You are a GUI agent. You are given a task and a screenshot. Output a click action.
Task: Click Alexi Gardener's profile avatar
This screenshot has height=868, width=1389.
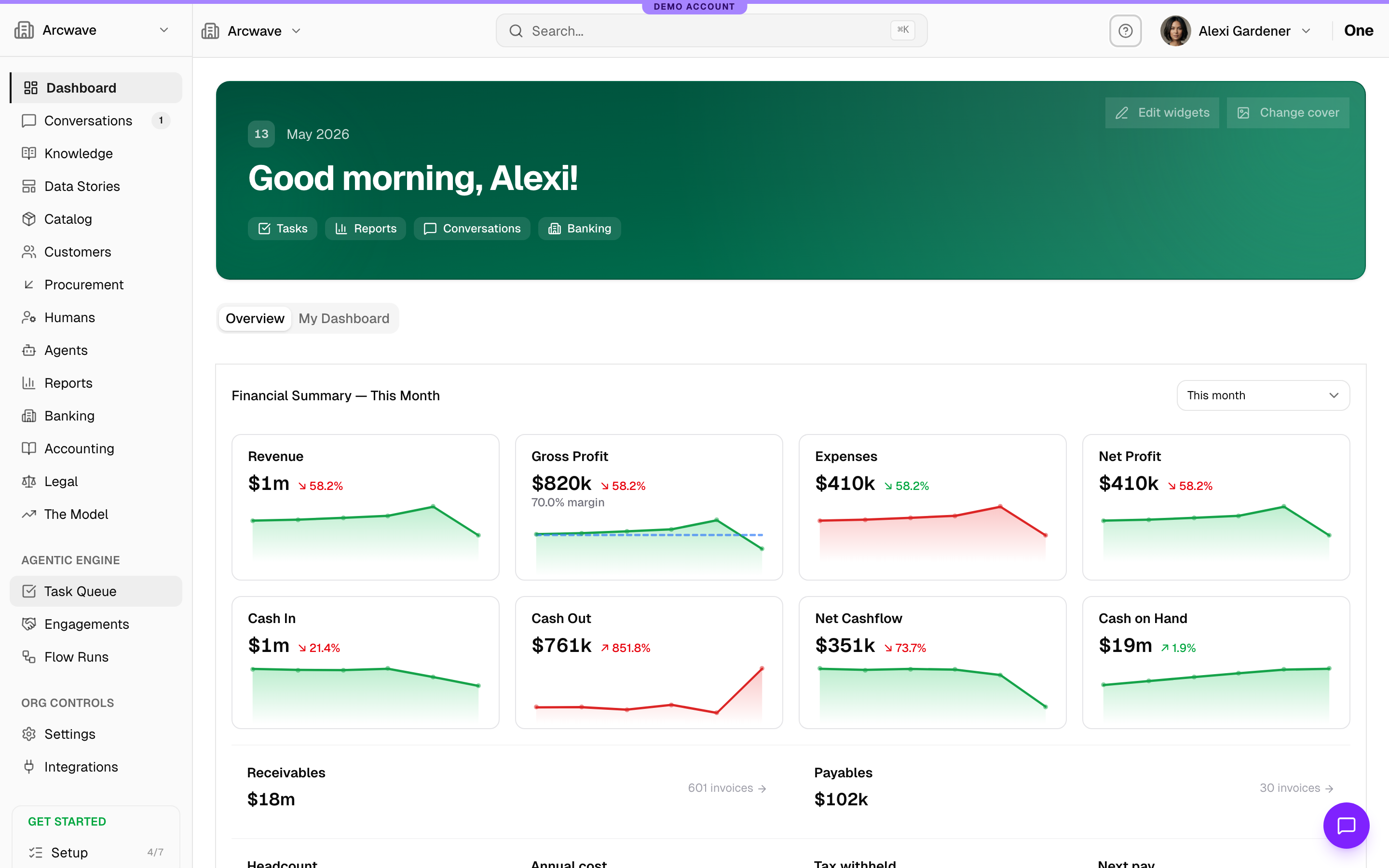[x=1175, y=30]
